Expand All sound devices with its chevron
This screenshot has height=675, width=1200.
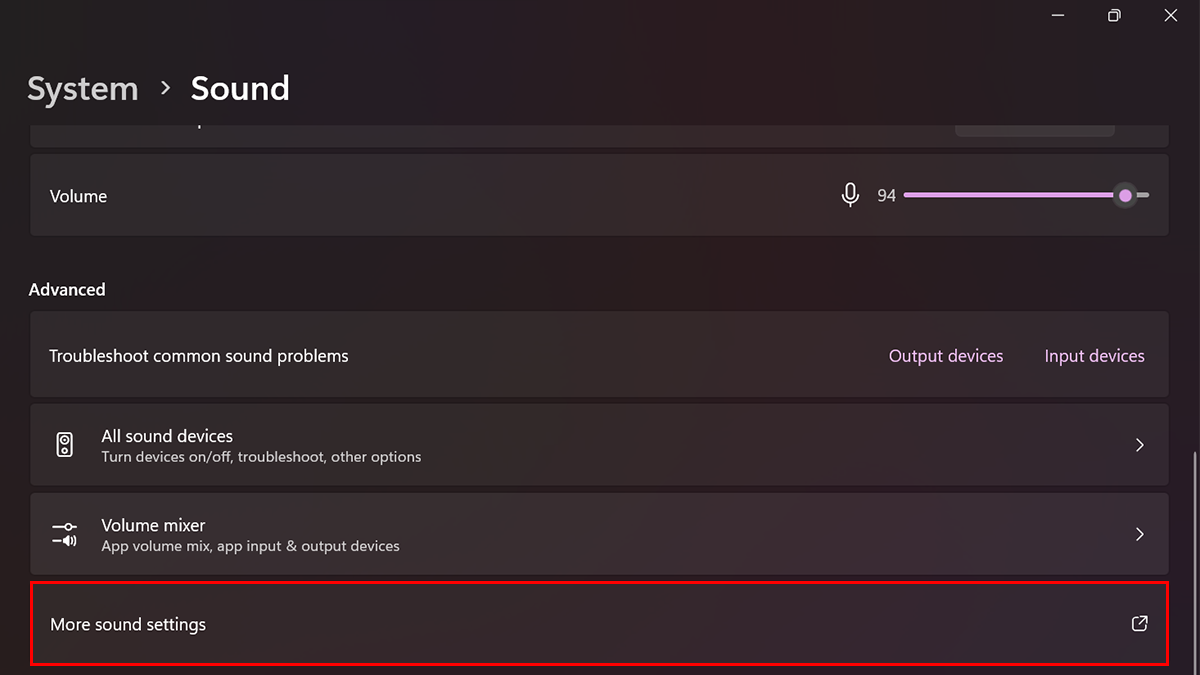click(x=1139, y=445)
